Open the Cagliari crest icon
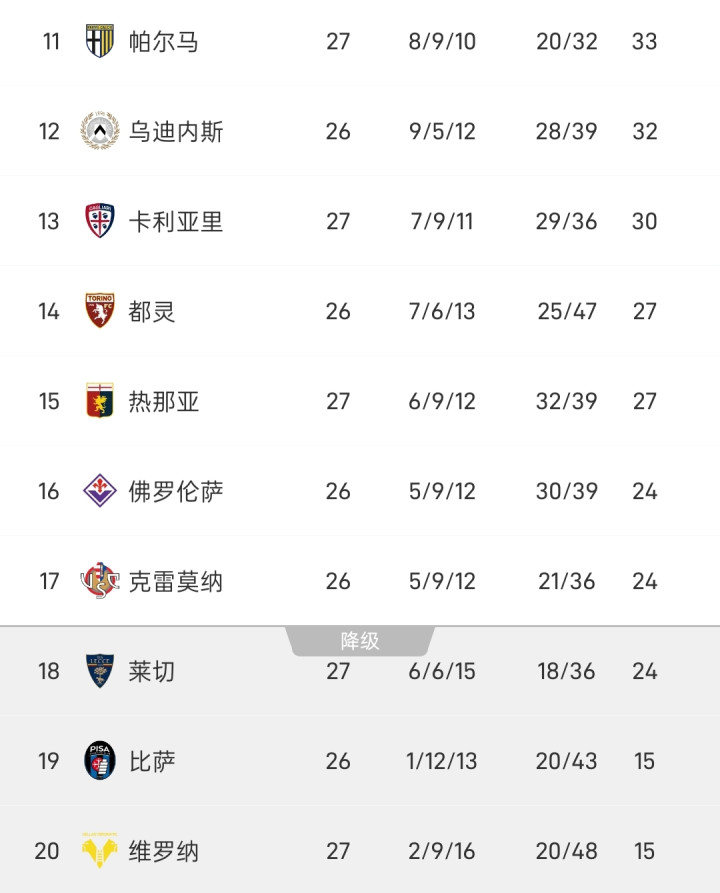Viewport: 720px width, 893px height. coord(100,221)
